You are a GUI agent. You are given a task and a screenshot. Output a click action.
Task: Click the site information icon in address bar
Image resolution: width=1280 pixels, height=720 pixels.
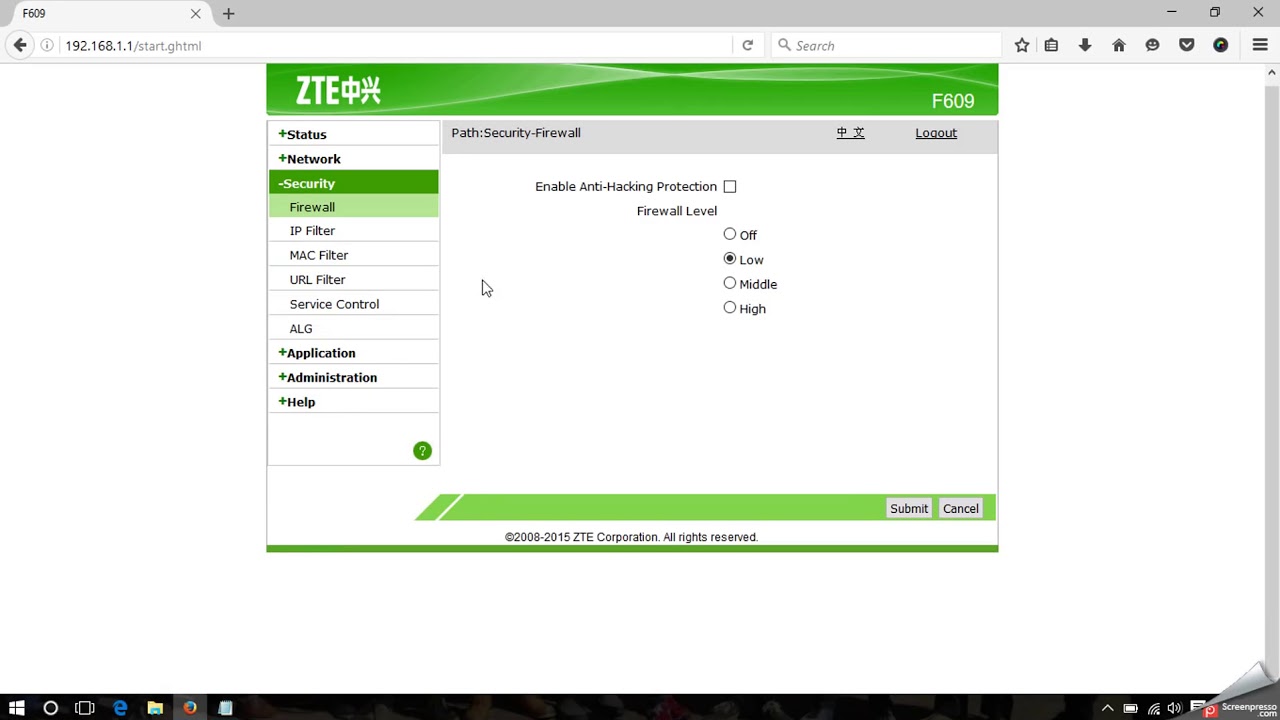point(47,45)
